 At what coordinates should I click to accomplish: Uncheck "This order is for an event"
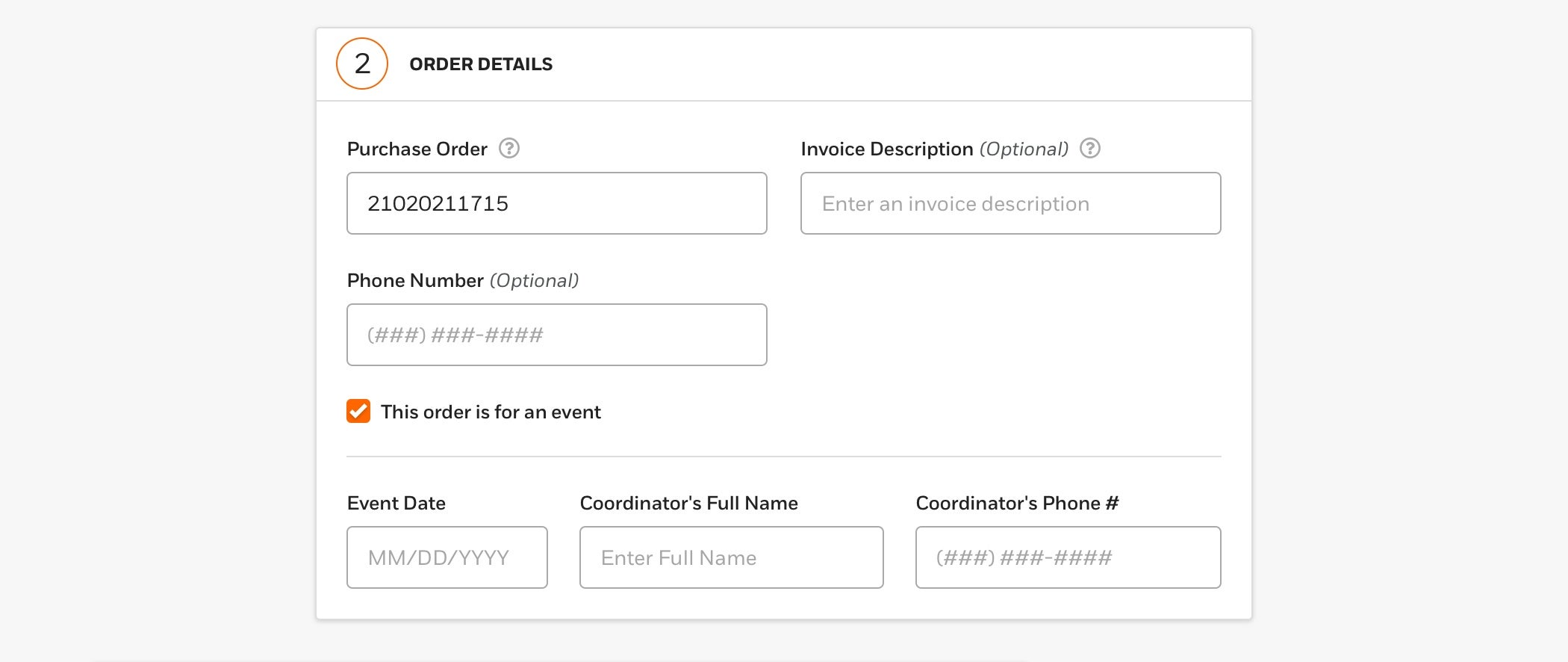pos(358,411)
